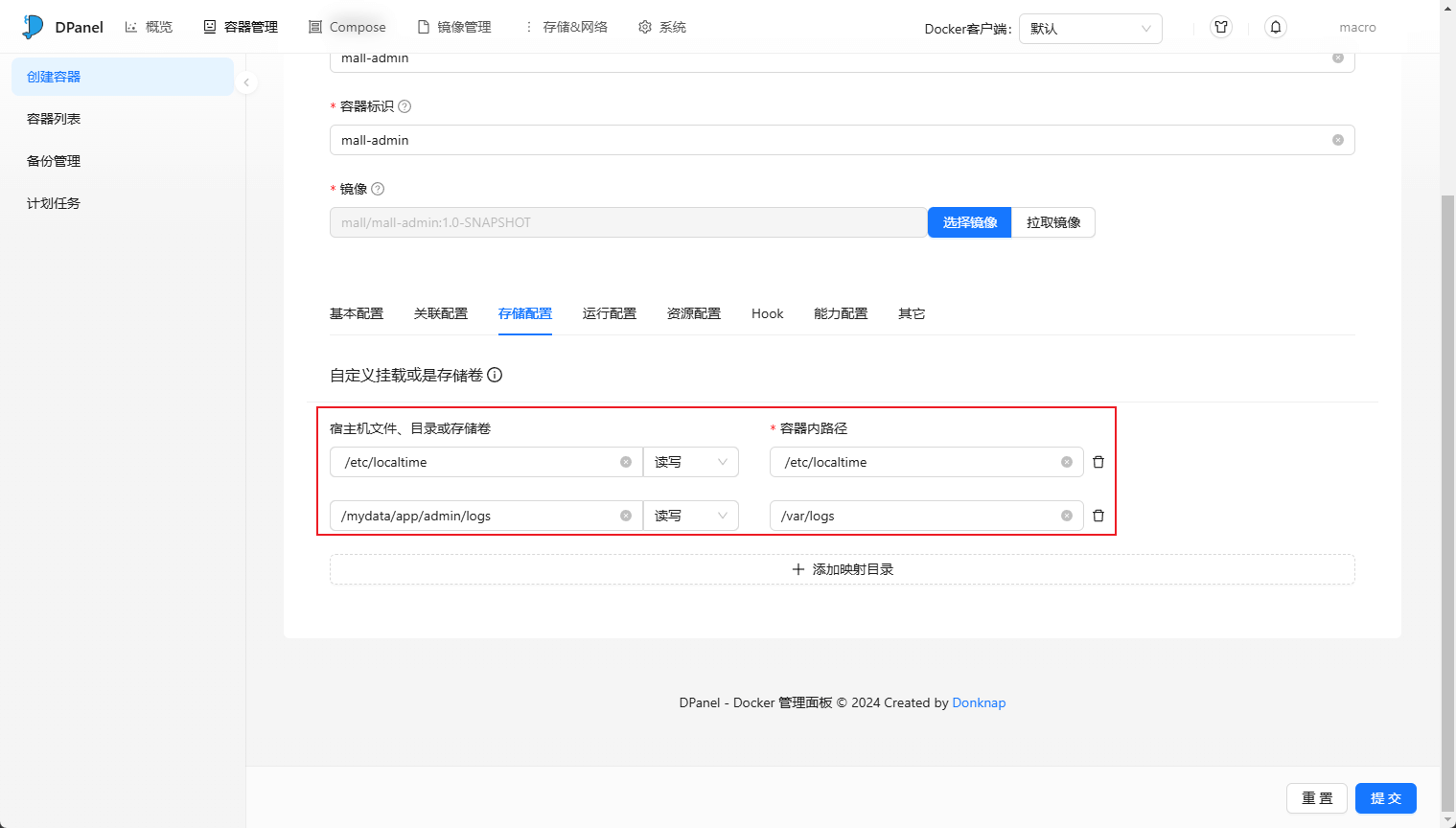Open the Docker客户端 dropdown
This screenshot has height=828, width=1456.
[1090, 29]
